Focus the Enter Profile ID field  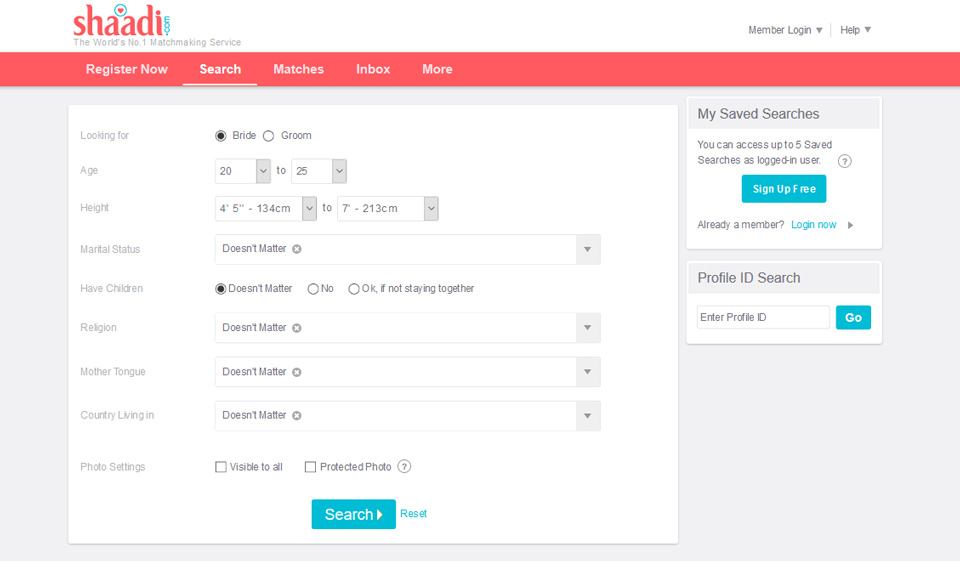click(763, 317)
